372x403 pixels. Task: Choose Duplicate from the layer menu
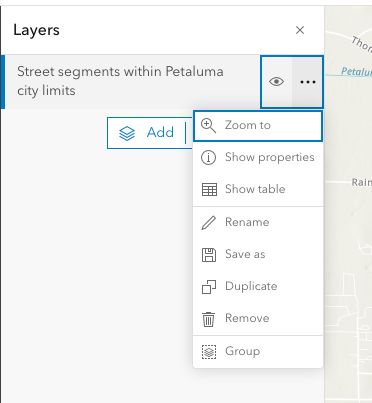pos(258,286)
